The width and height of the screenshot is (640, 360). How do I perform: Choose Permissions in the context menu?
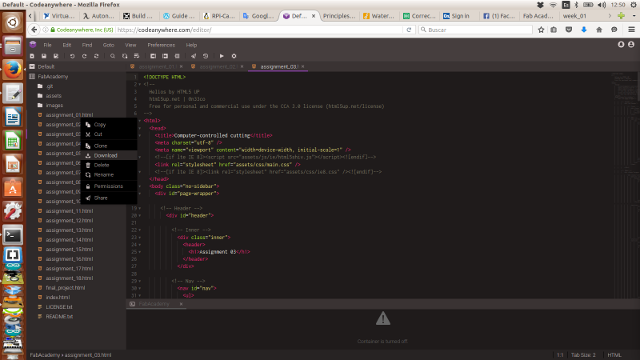[x=109, y=186]
